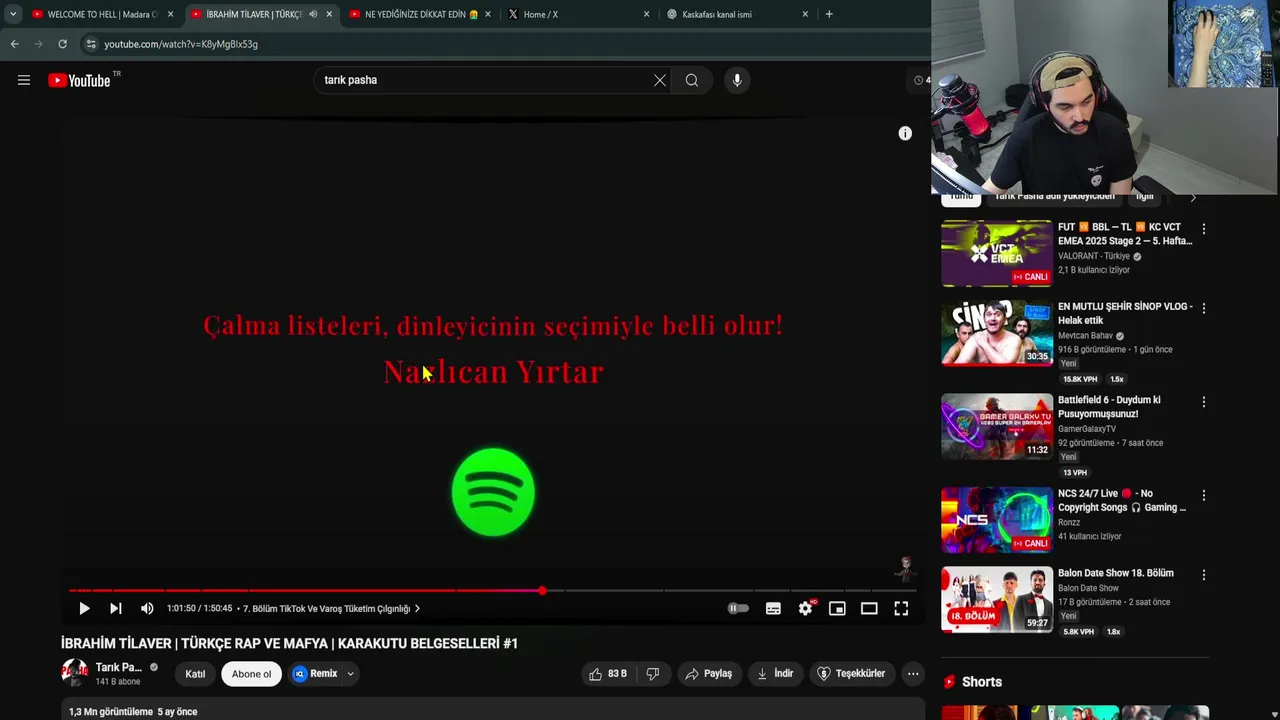This screenshot has height=720, width=1280.
Task: Open options menu for Balon Date Show
Action: [1204, 575]
